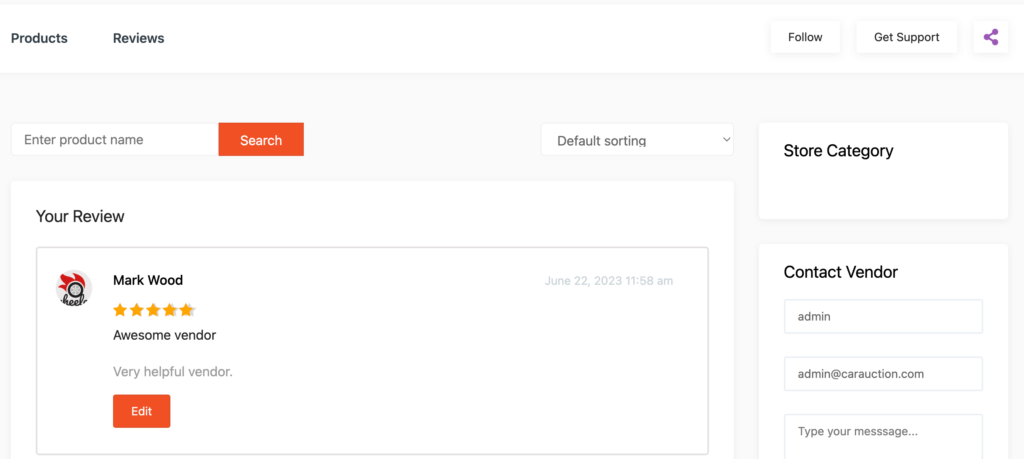Click the purple share icon

coord(991,37)
